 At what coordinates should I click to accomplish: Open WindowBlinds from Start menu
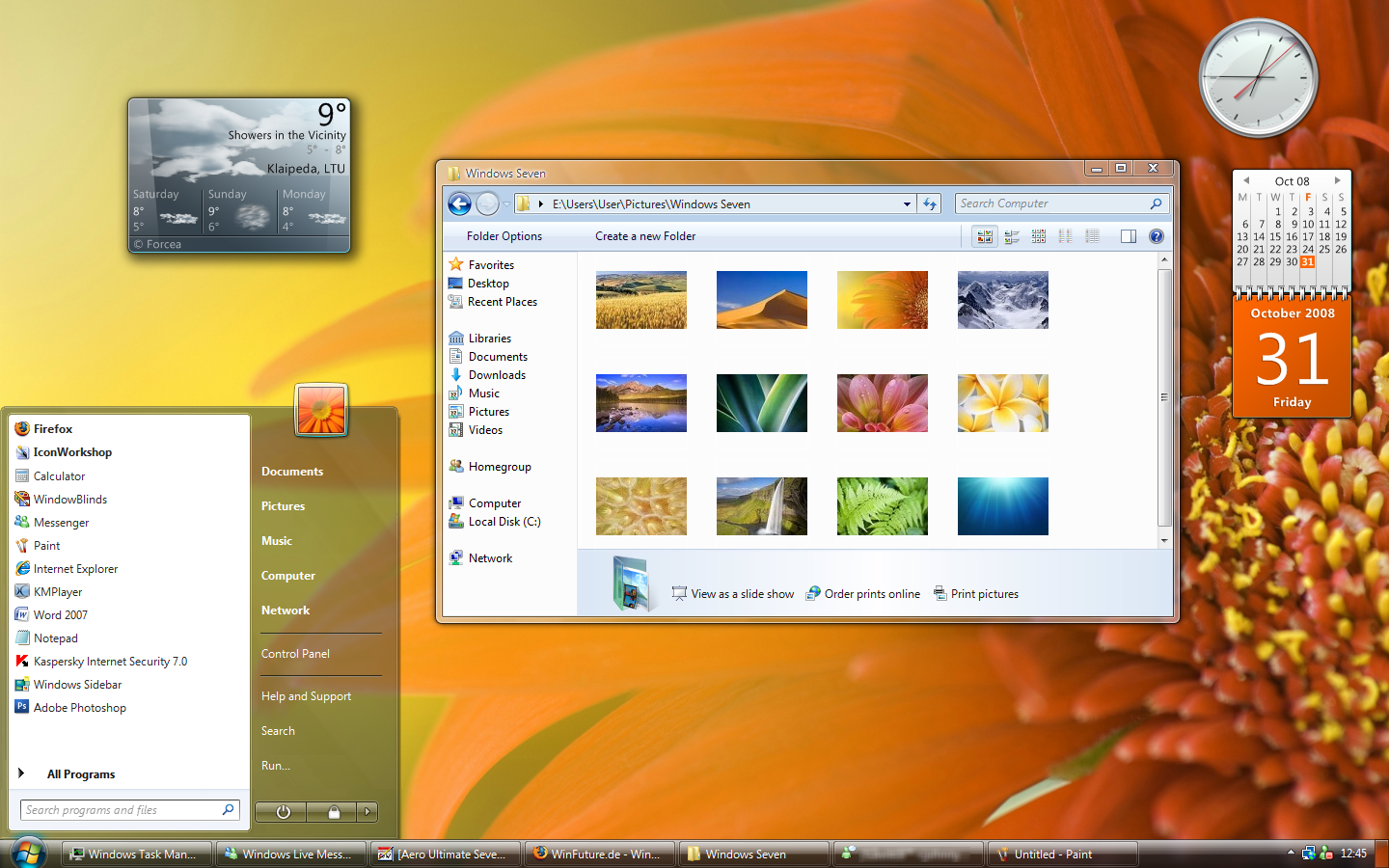[x=61, y=500]
